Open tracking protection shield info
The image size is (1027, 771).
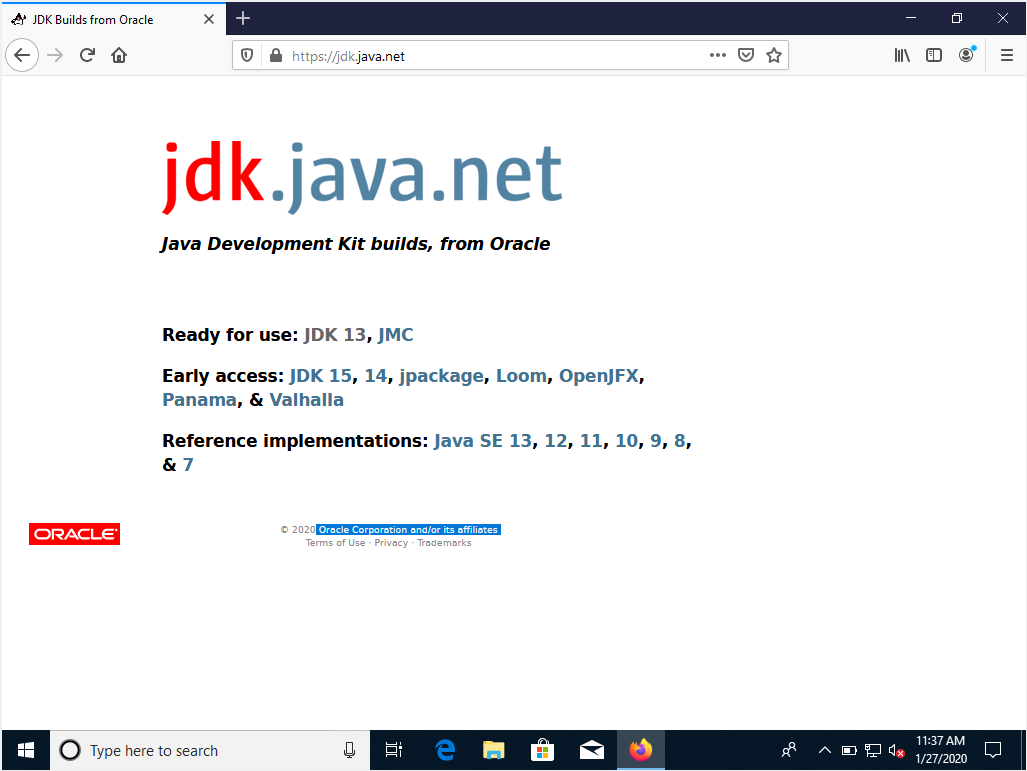pos(247,56)
